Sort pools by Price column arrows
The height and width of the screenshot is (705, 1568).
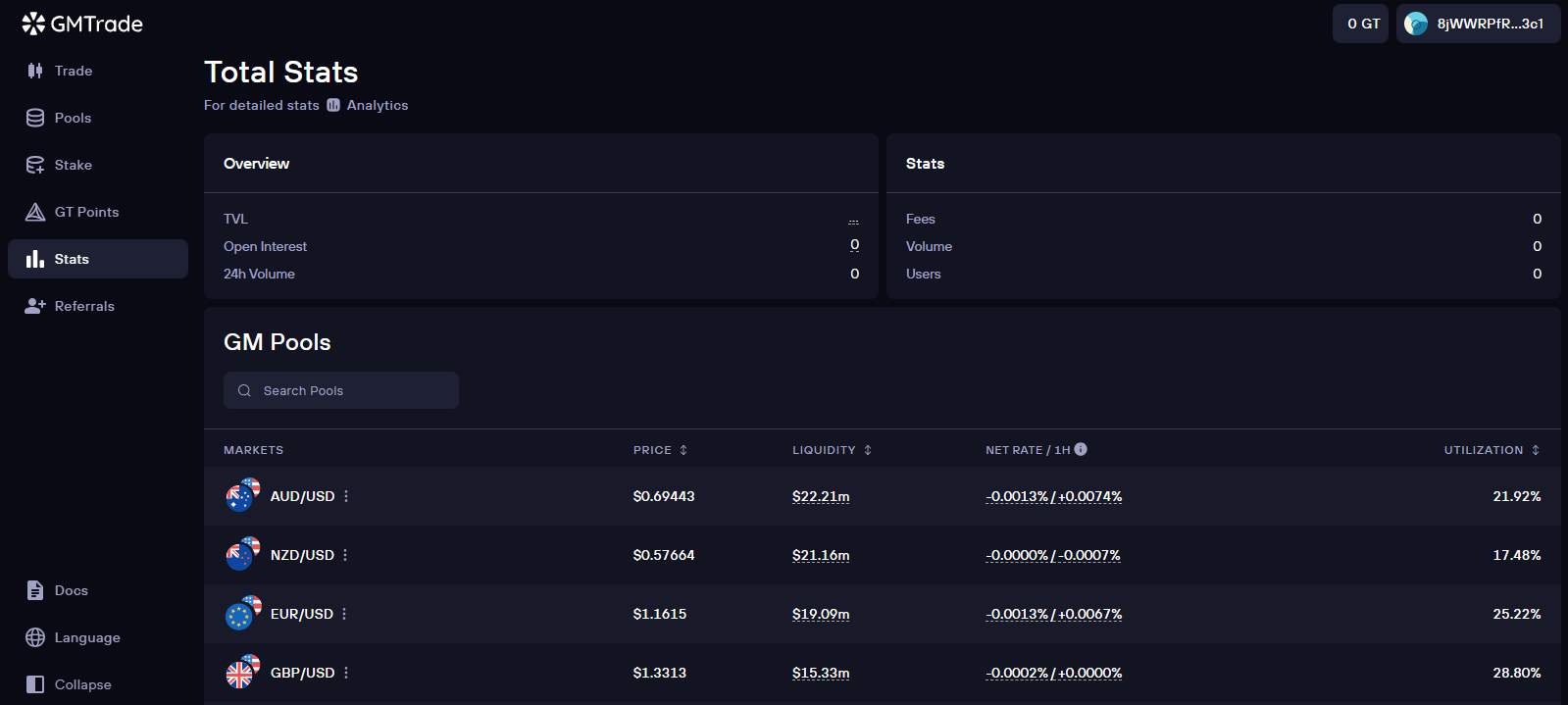(x=683, y=450)
